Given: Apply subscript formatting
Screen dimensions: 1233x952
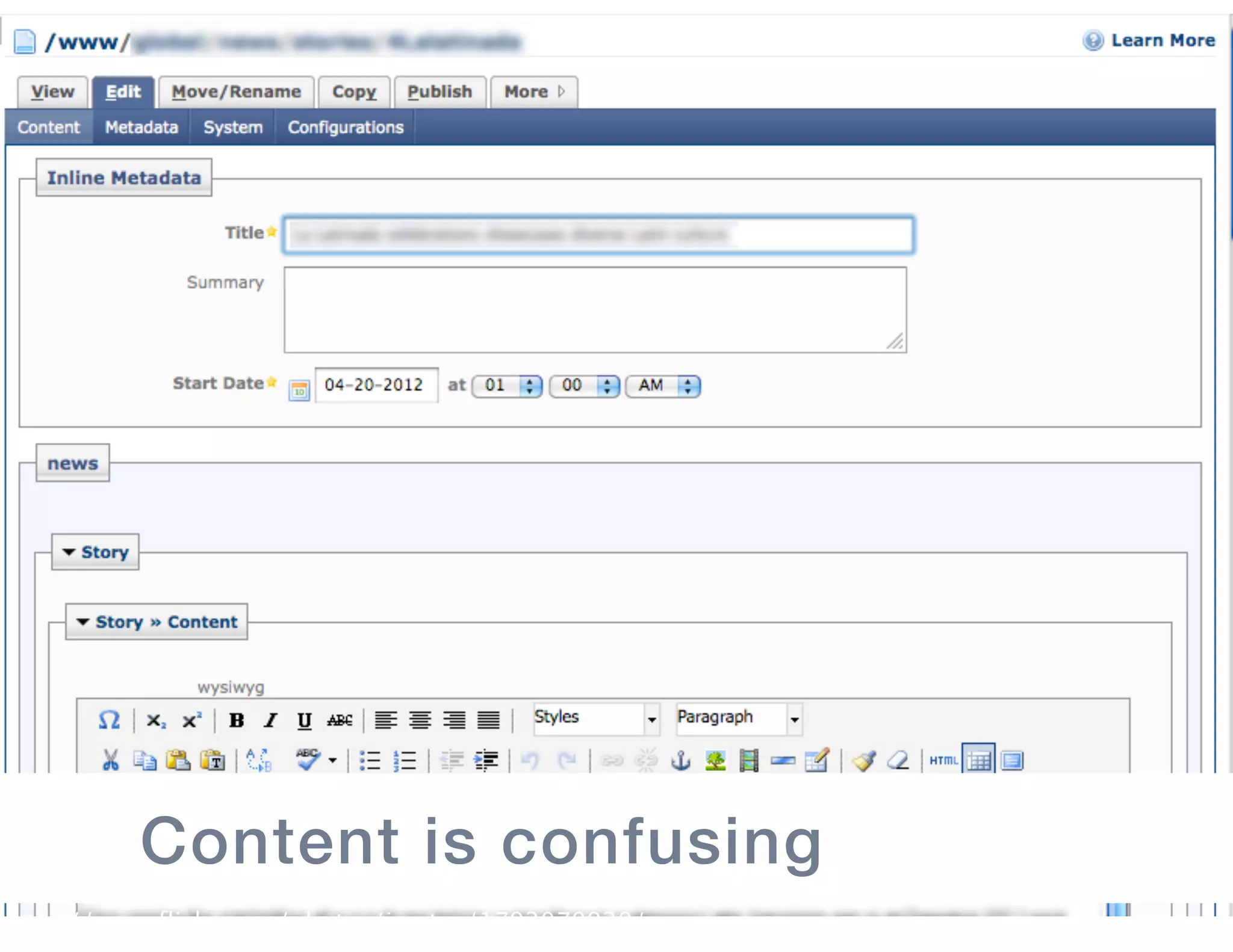Looking at the screenshot, I should (x=156, y=720).
